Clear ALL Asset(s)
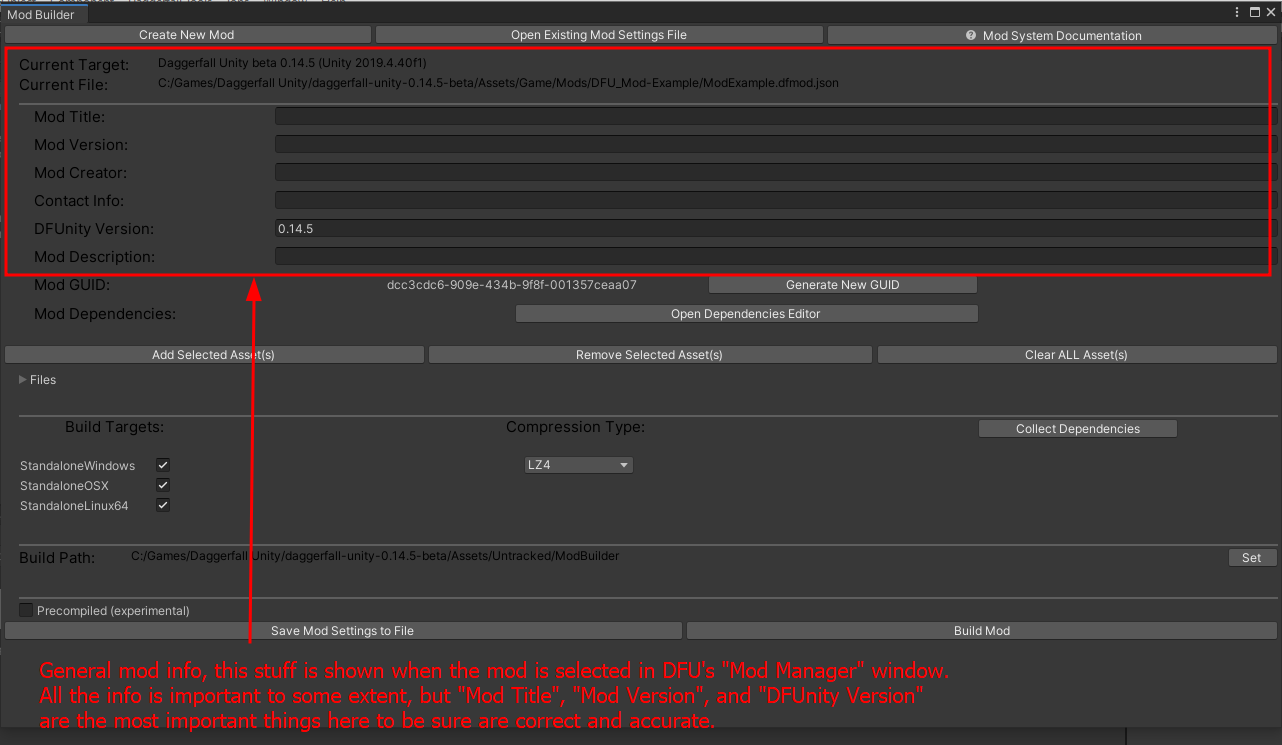Image resolution: width=1282 pixels, height=745 pixels. coord(1077,355)
